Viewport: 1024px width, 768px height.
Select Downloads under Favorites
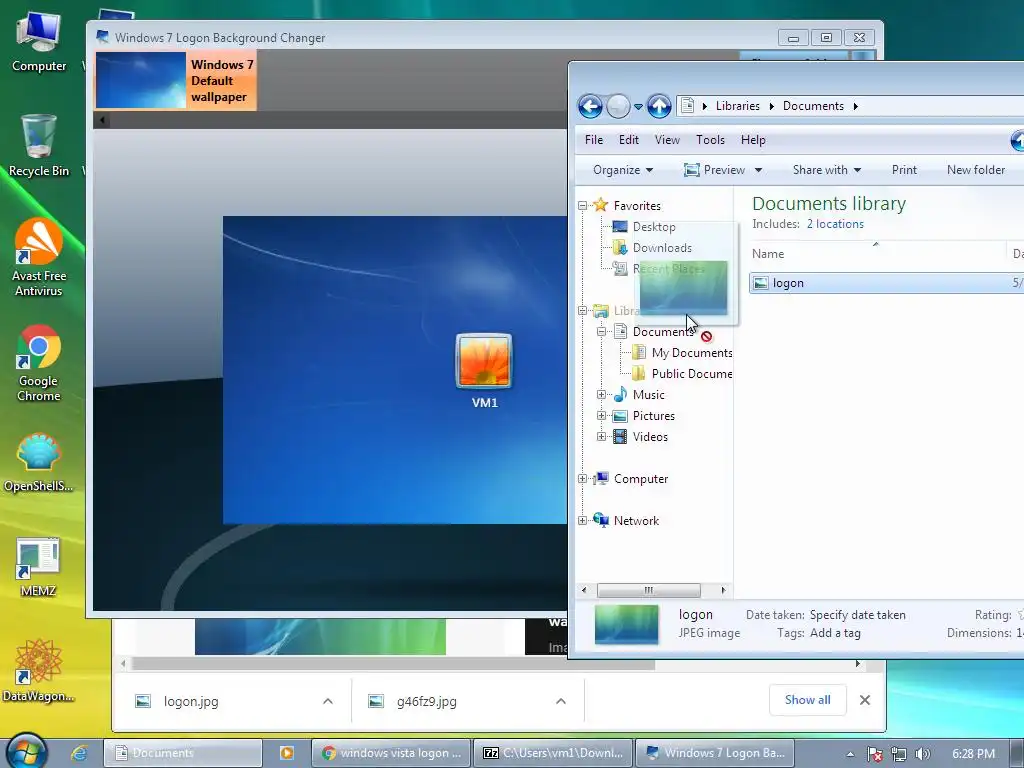[662, 248]
